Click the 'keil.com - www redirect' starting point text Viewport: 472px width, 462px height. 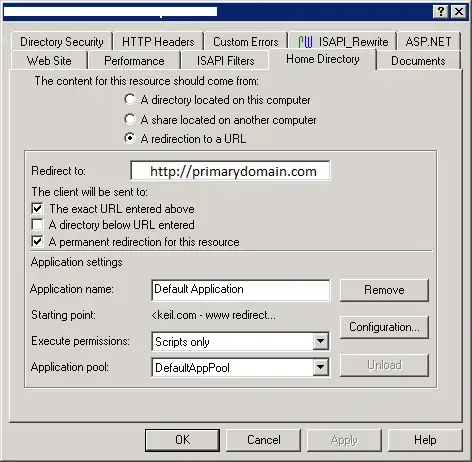pyautogui.click(x=214, y=315)
